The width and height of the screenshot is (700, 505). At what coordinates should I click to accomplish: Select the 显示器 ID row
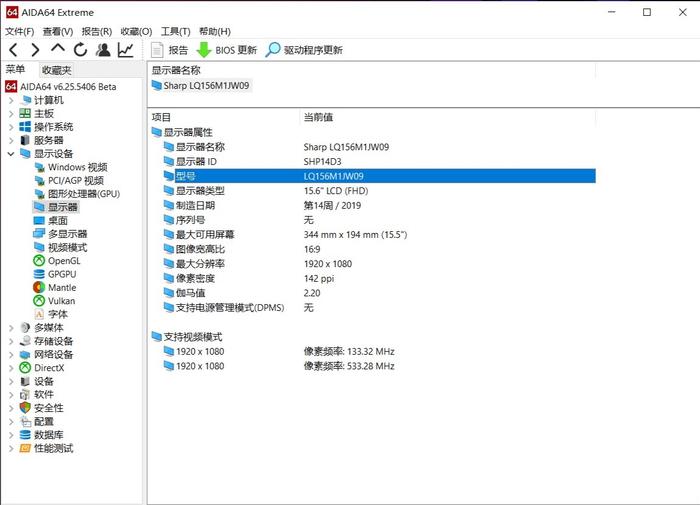(379, 162)
